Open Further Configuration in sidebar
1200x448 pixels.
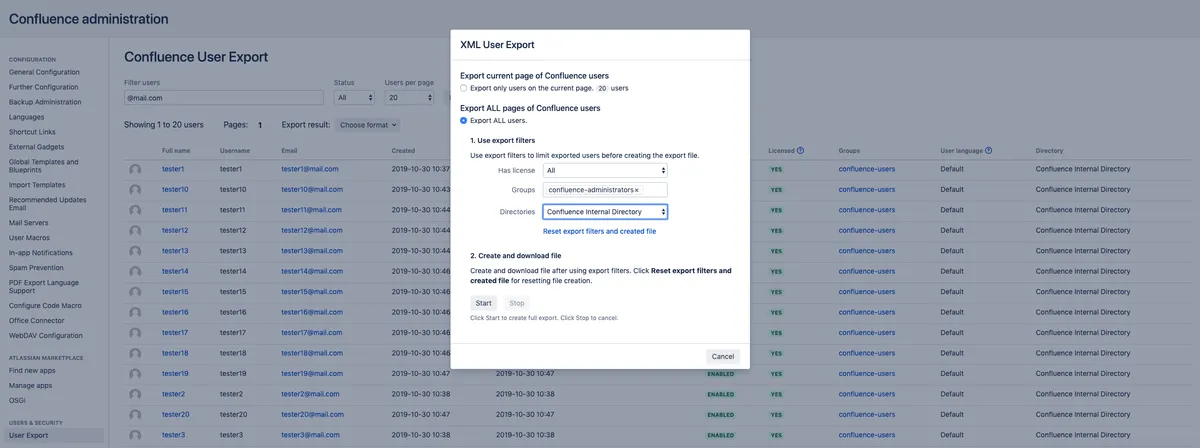click(x=43, y=87)
